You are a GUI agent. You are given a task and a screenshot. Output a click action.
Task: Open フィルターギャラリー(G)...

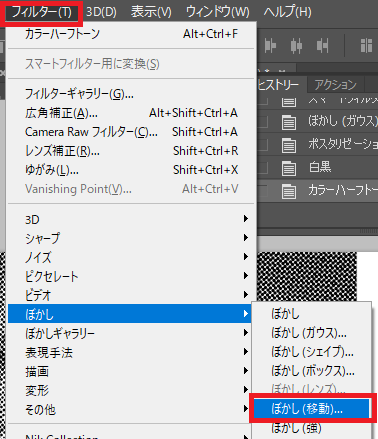(131, 94)
